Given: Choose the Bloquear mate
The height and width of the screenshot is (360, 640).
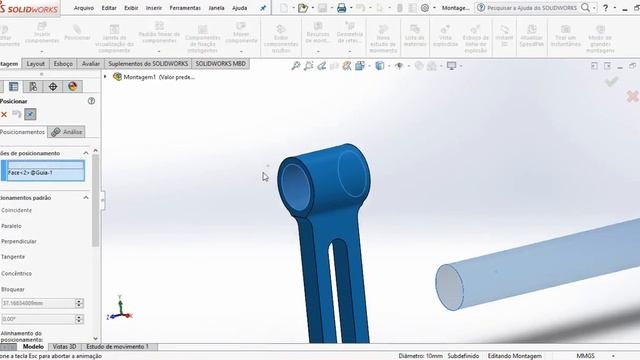Looking at the screenshot, I should [x=13, y=289].
